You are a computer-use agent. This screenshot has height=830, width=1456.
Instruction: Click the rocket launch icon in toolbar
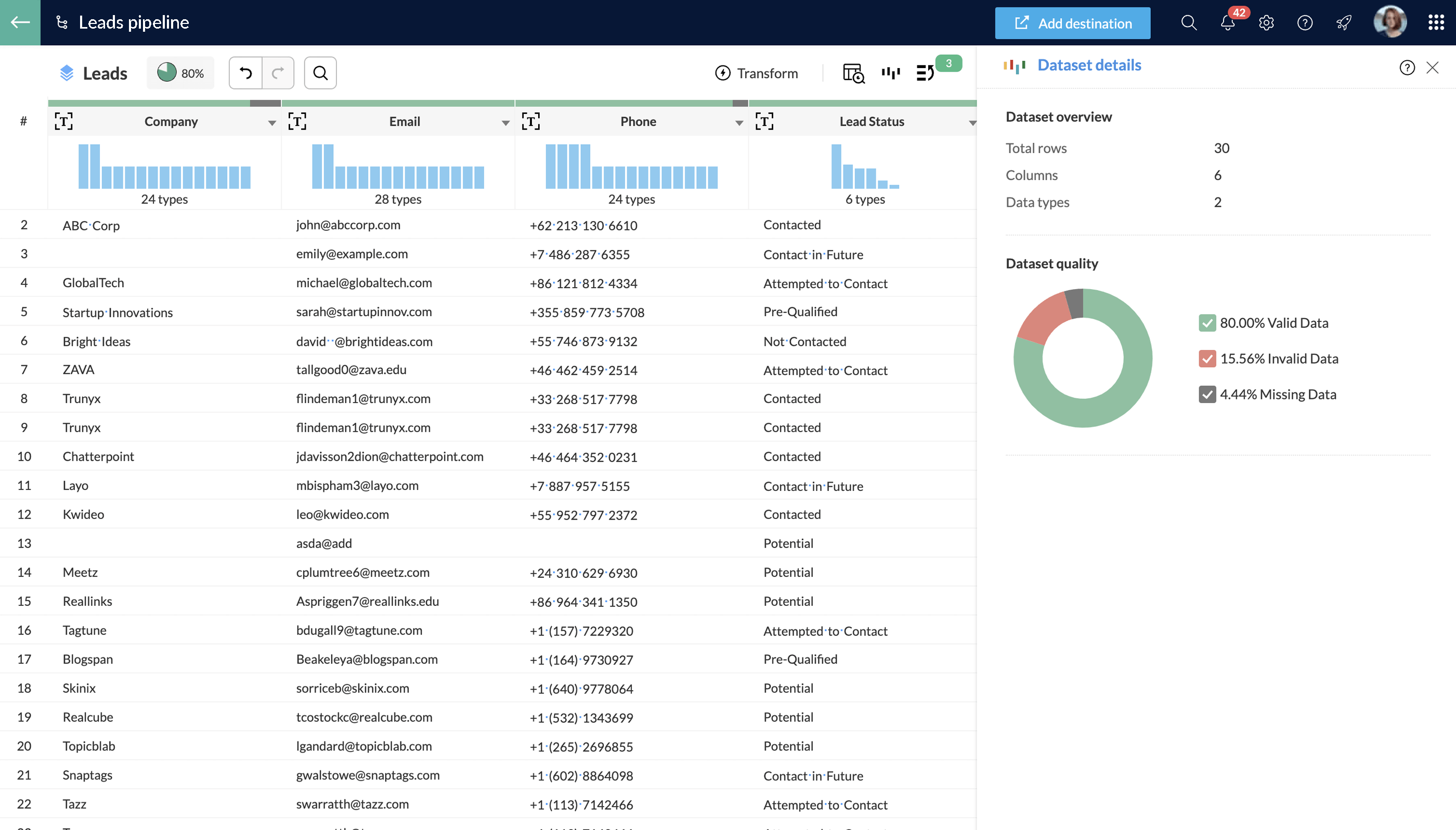(1343, 22)
